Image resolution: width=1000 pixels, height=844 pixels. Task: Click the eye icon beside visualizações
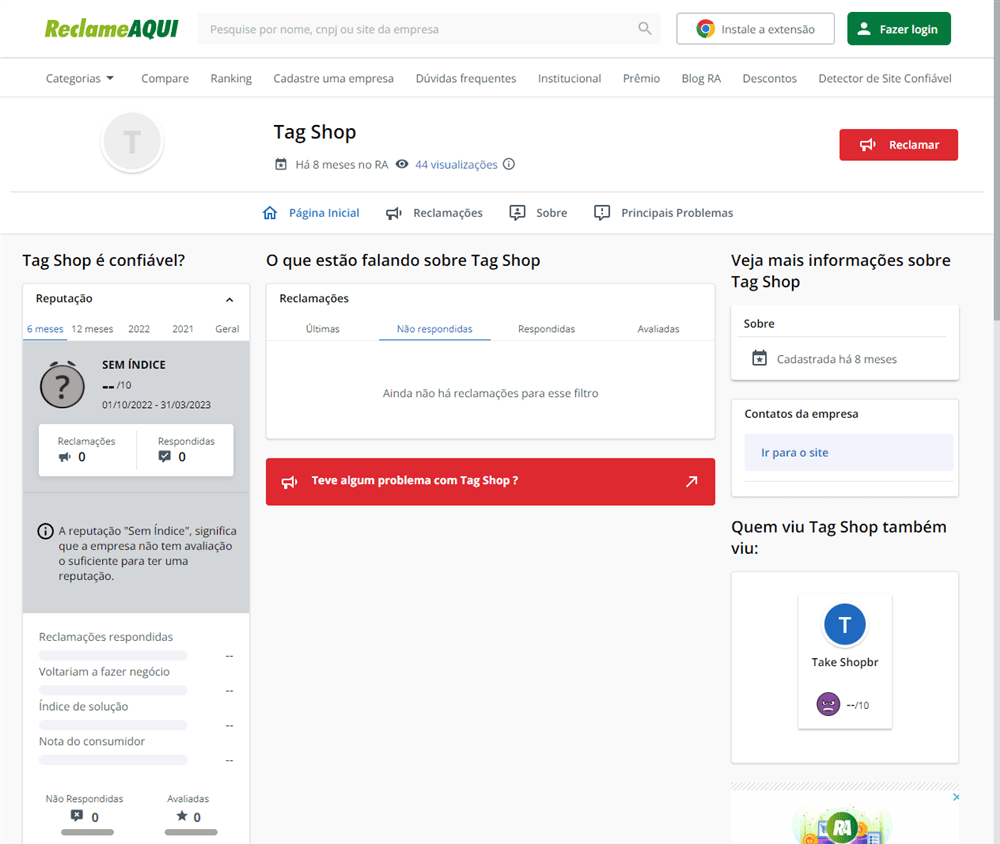(x=402, y=164)
